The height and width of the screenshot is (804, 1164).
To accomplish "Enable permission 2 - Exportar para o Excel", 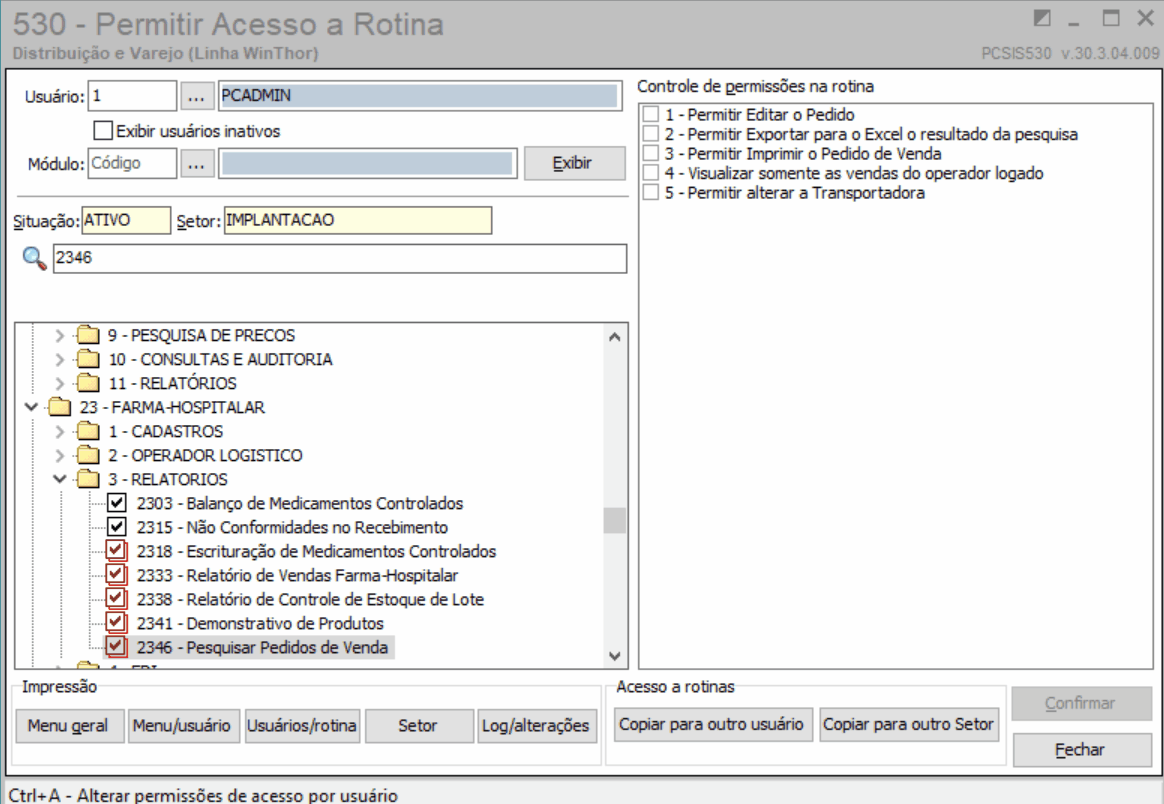I will 651,134.
